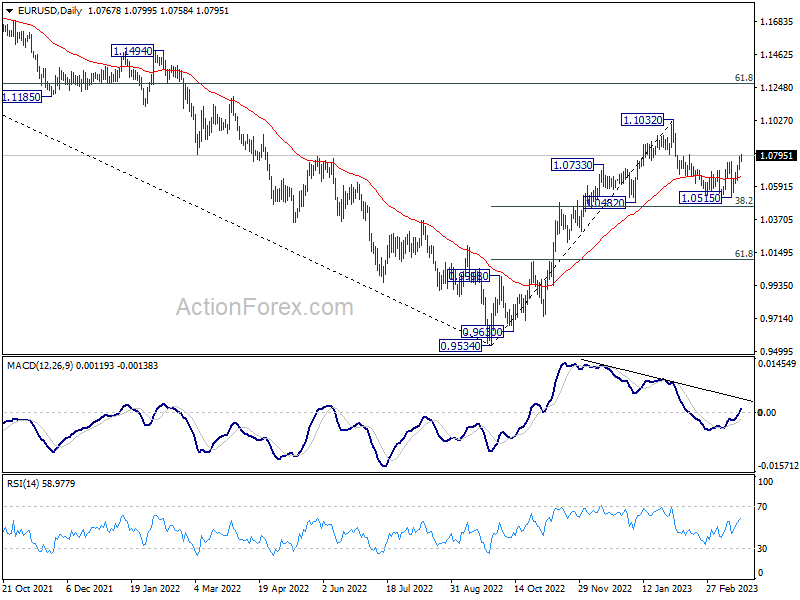
Task: Click the 4 Mar 2022 date label
Action: 218,589
